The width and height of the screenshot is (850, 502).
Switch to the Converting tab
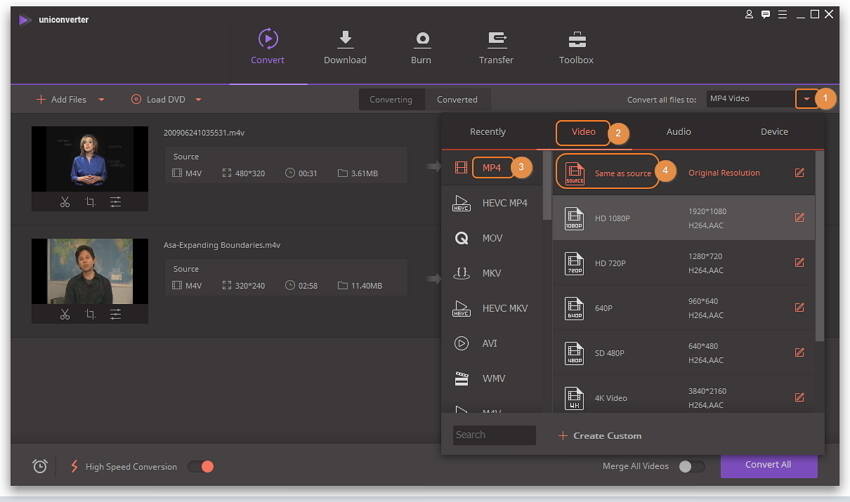391,100
